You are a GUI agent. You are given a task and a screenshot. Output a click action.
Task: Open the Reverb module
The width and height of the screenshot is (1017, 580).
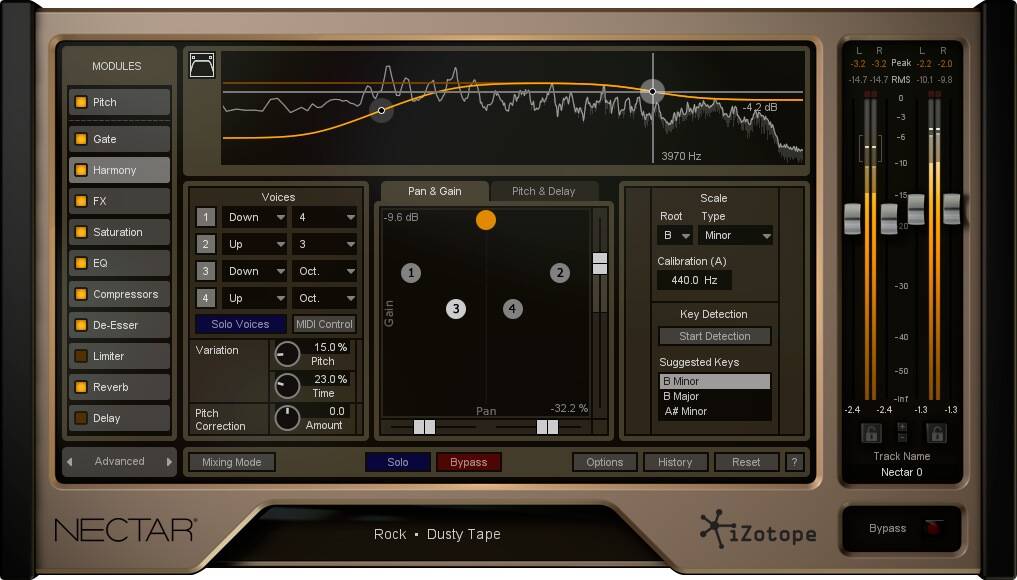click(x=119, y=387)
